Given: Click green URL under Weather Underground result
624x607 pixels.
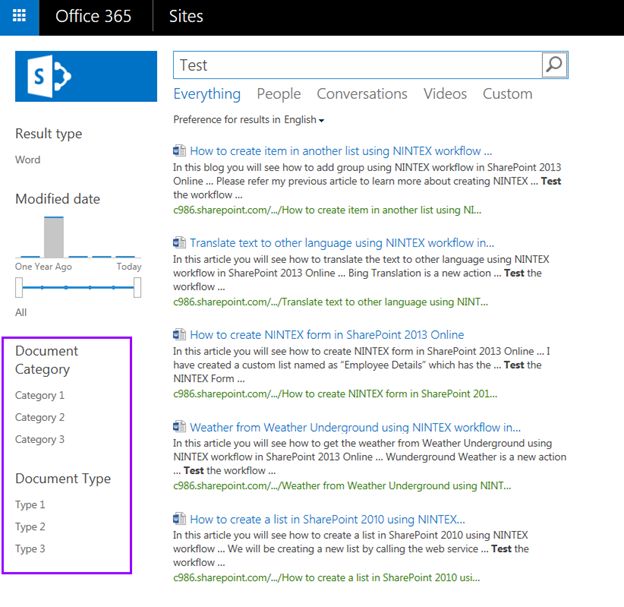Looking at the screenshot, I should click(342, 486).
